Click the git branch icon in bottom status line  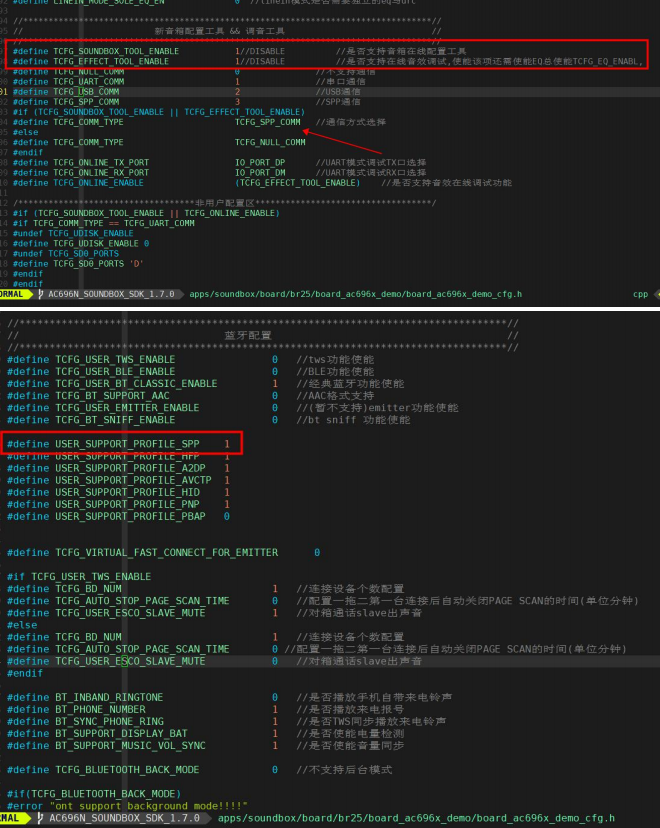(41, 818)
